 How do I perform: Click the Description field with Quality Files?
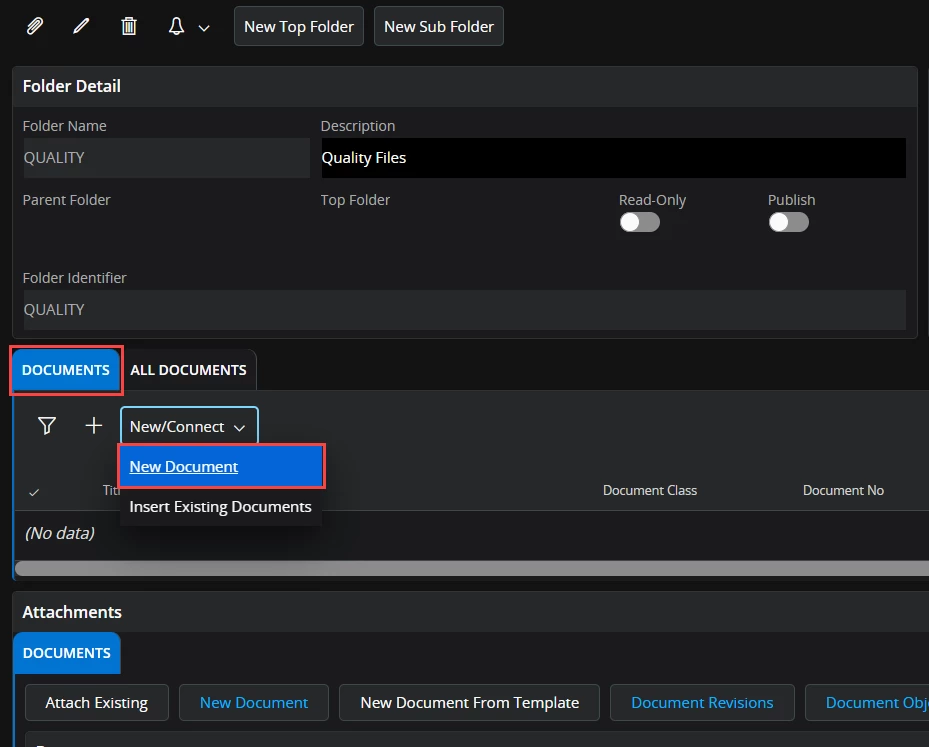point(612,158)
